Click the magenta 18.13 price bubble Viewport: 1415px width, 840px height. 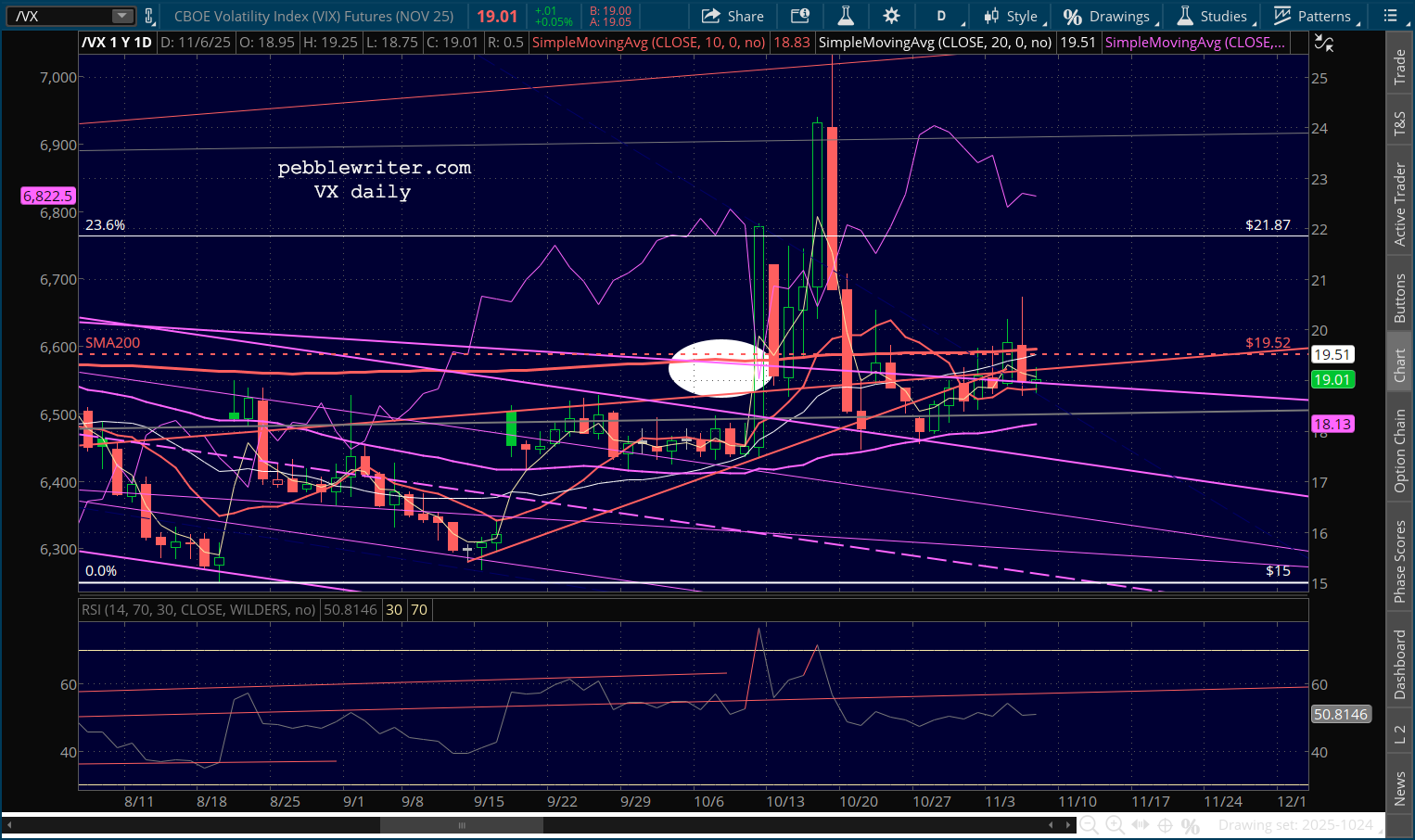click(1332, 424)
